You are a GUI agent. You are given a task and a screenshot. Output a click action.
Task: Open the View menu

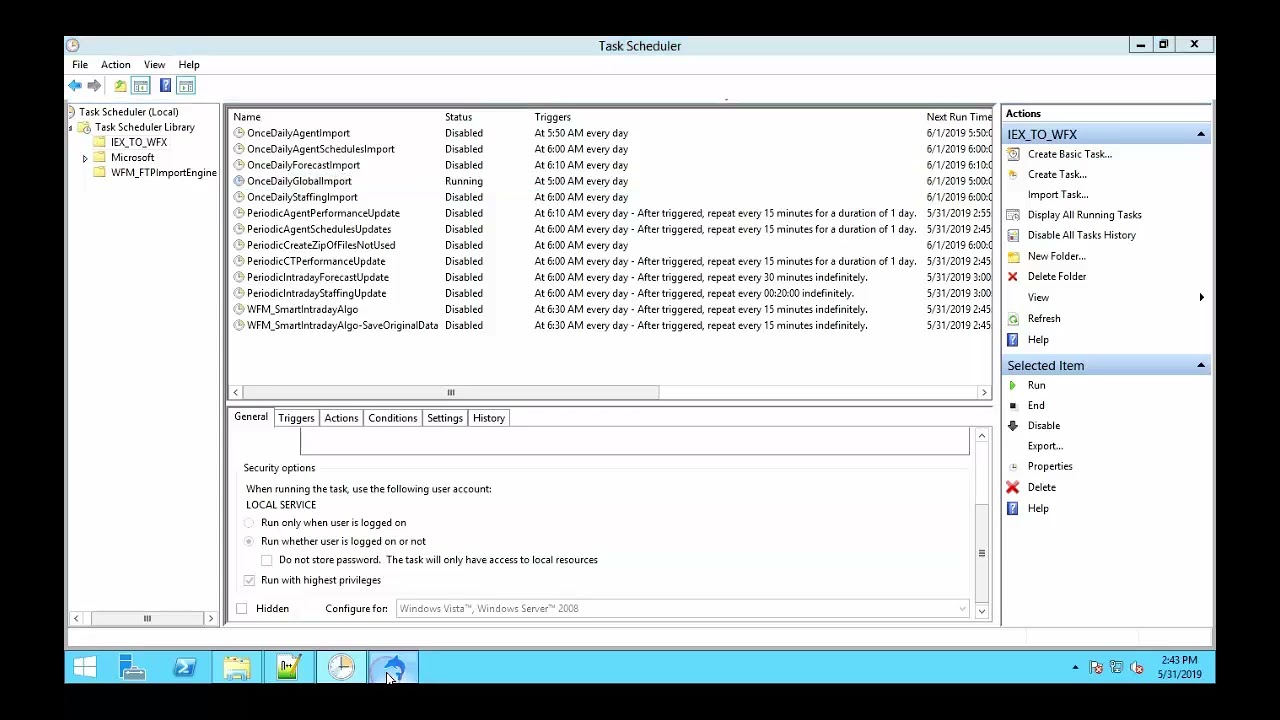pyautogui.click(x=154, y=65)
